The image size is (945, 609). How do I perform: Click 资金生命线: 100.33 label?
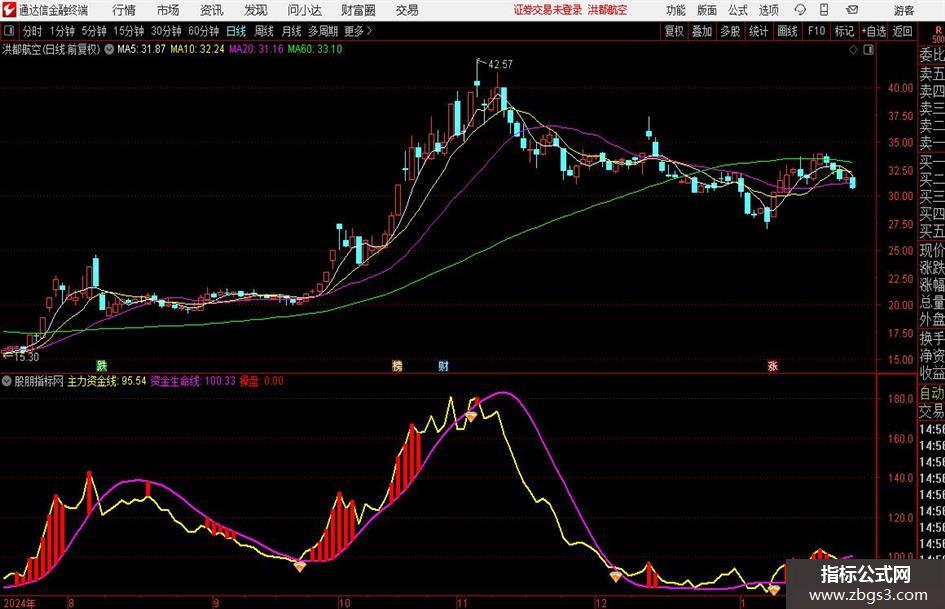pos(193,381)
